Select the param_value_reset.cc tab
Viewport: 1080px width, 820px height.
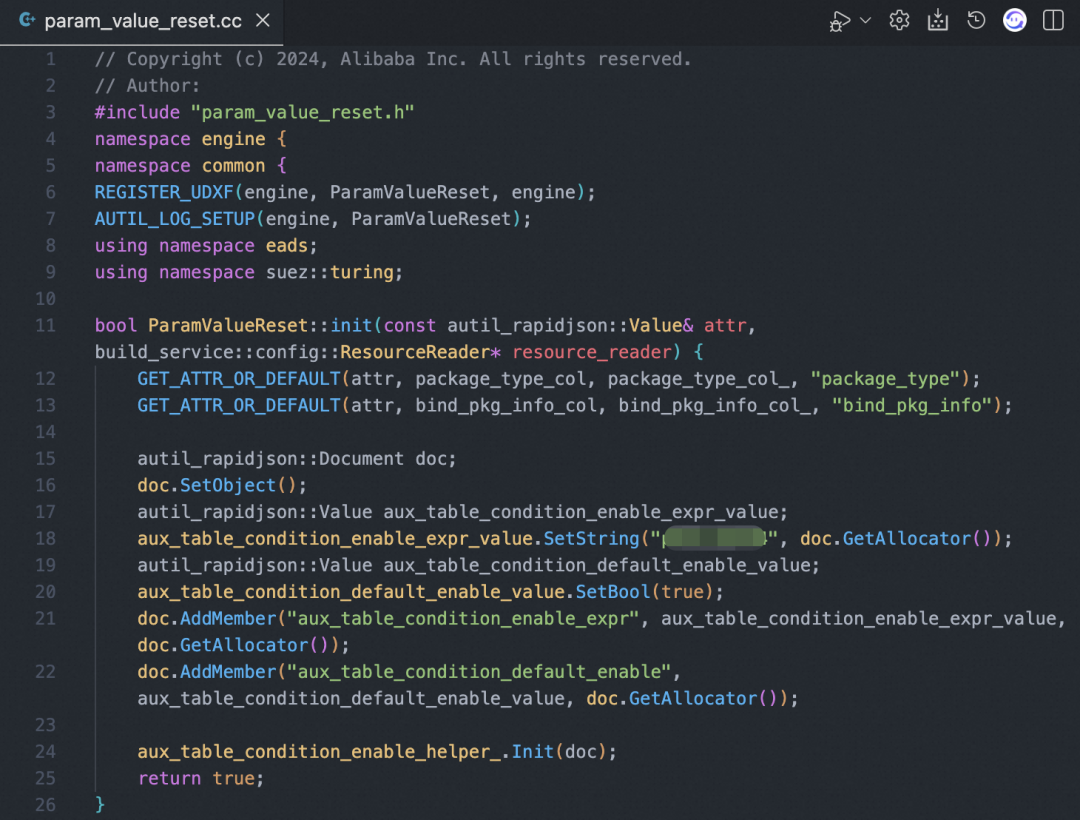tap(142, 21)
